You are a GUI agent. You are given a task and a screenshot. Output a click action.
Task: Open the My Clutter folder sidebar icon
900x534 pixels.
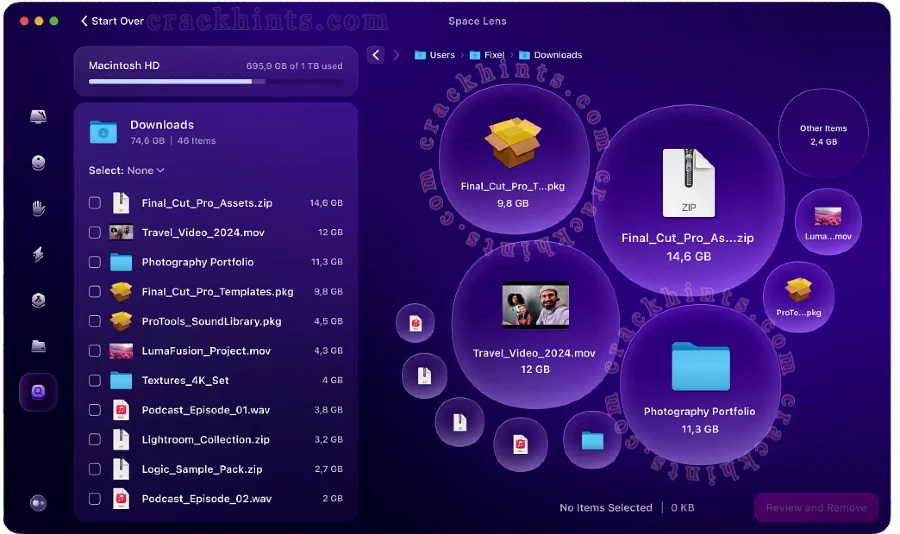point(38,346)
